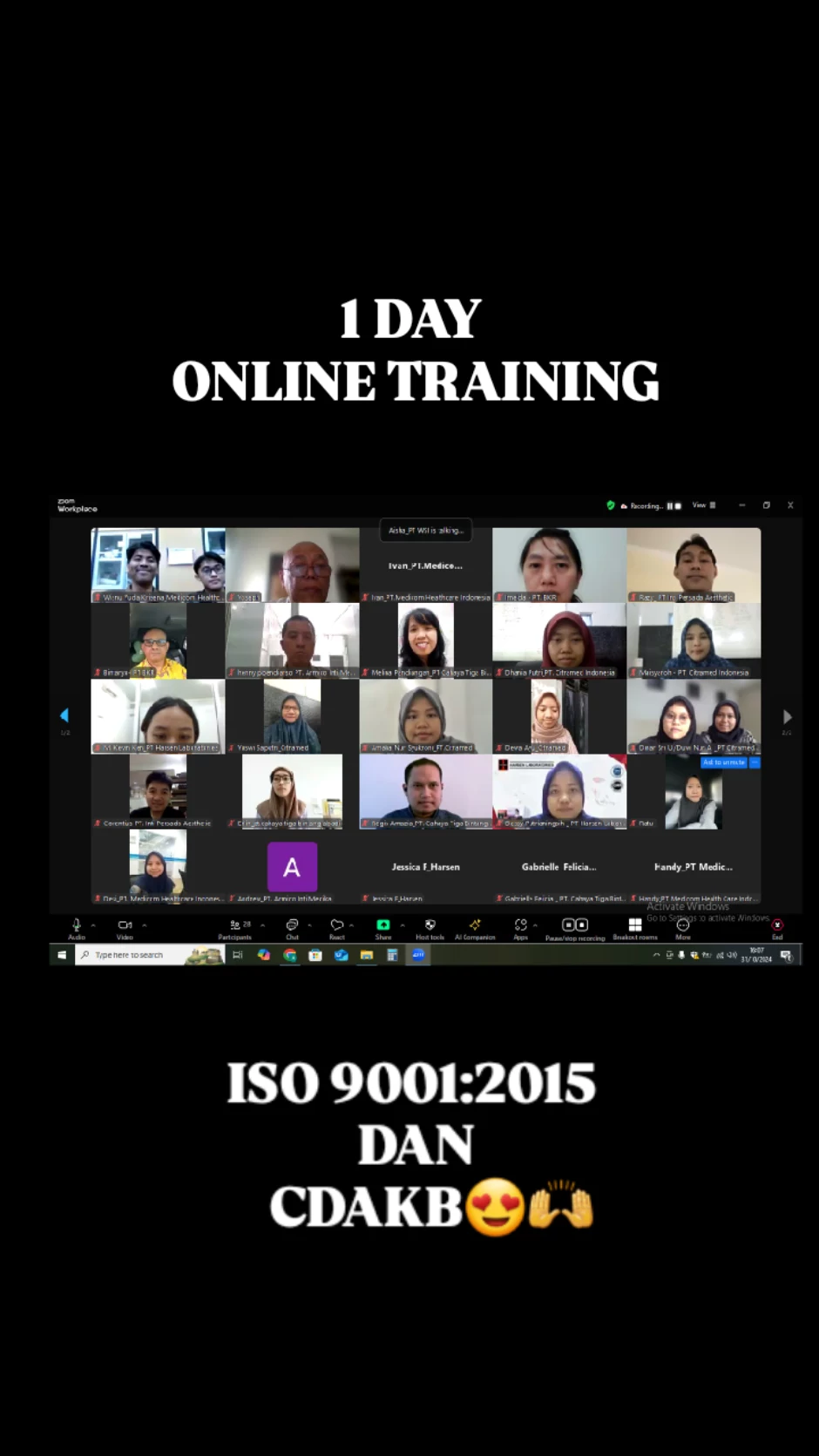819x1456 pixels.
Task: Pause or stop the recording toggle
Action: coord(574,926)
